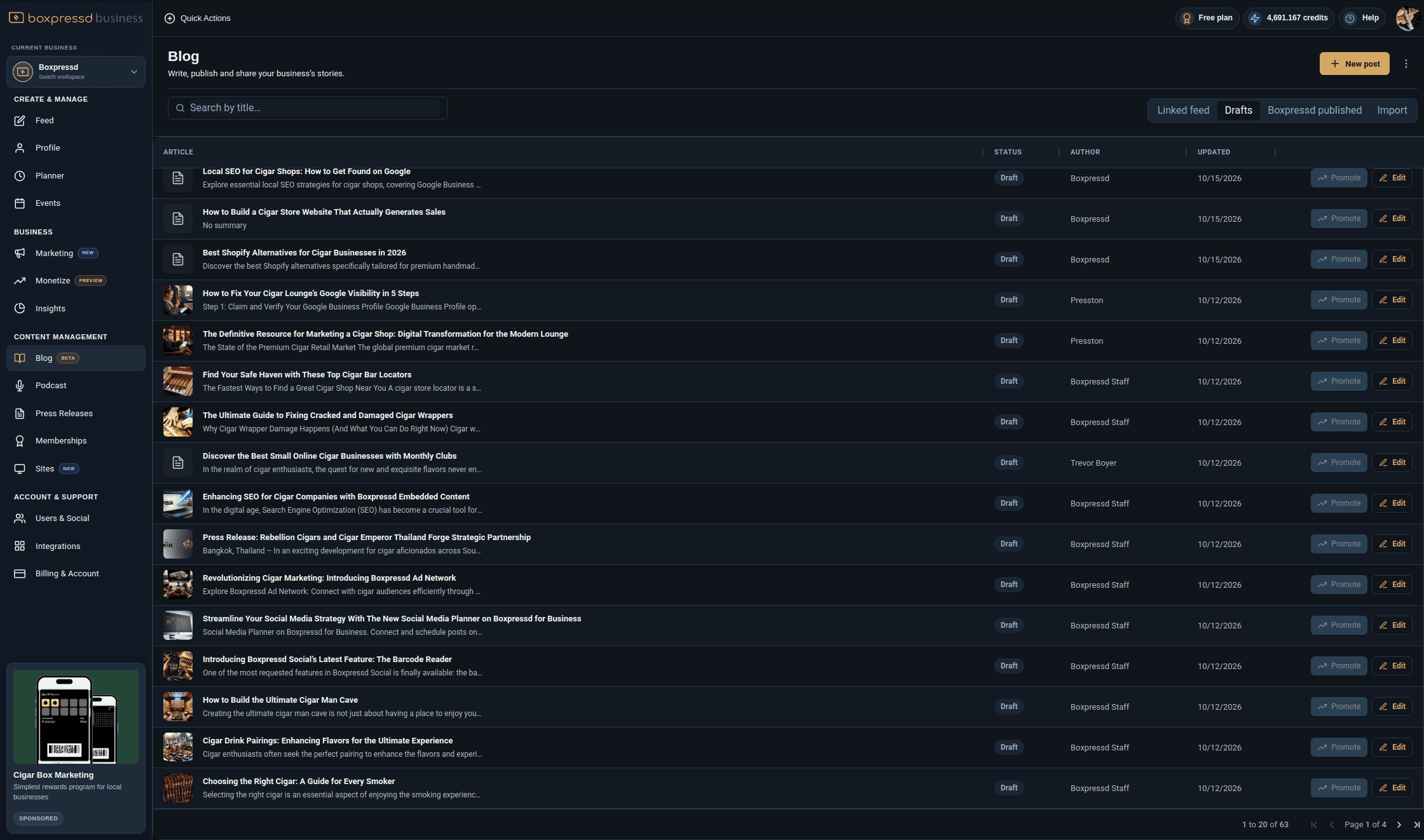Image resolution: width=1424 pixels, height=840 pixels.
Task: Click the Cigar Box Marketing sponsored ad image
Action: click(76, 717)
